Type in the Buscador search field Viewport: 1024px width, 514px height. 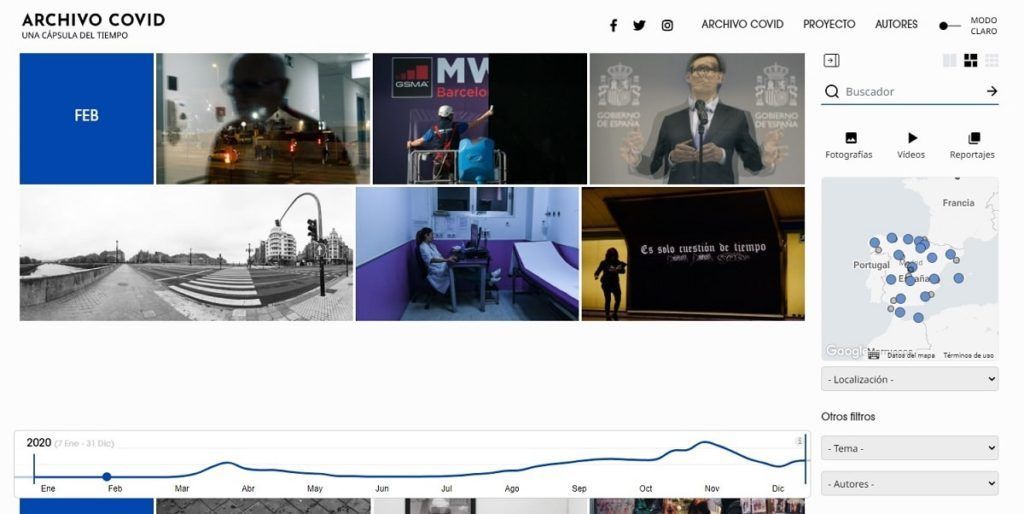pos(911,91)
